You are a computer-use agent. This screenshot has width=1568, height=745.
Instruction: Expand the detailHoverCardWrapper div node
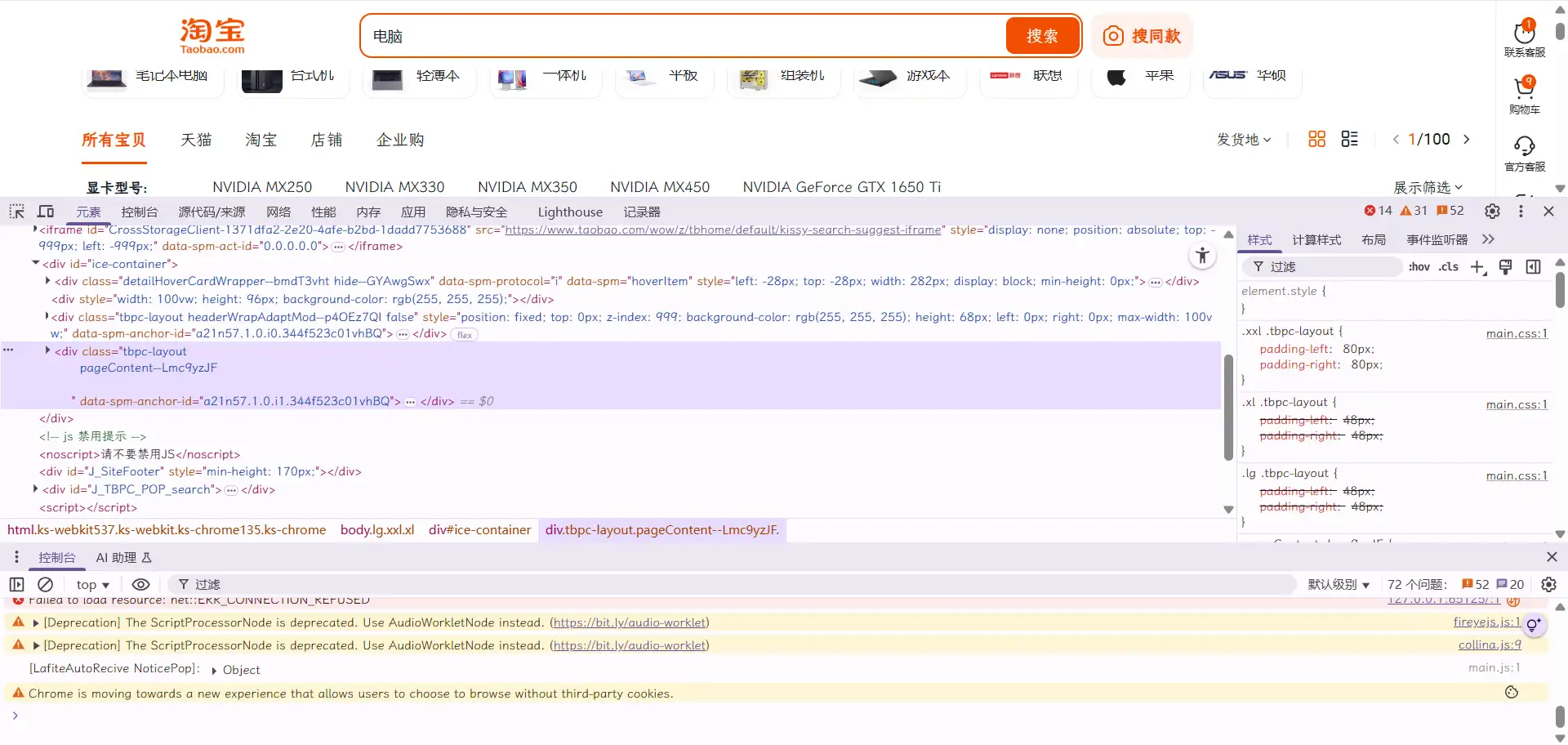coord(47,280)
